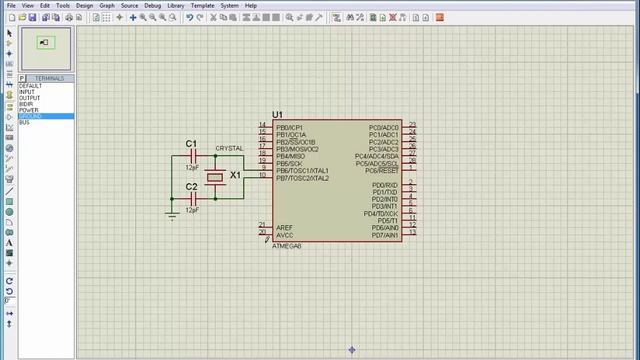Open the packaging tool
640x360 pixels.
[x=309, y=18]
